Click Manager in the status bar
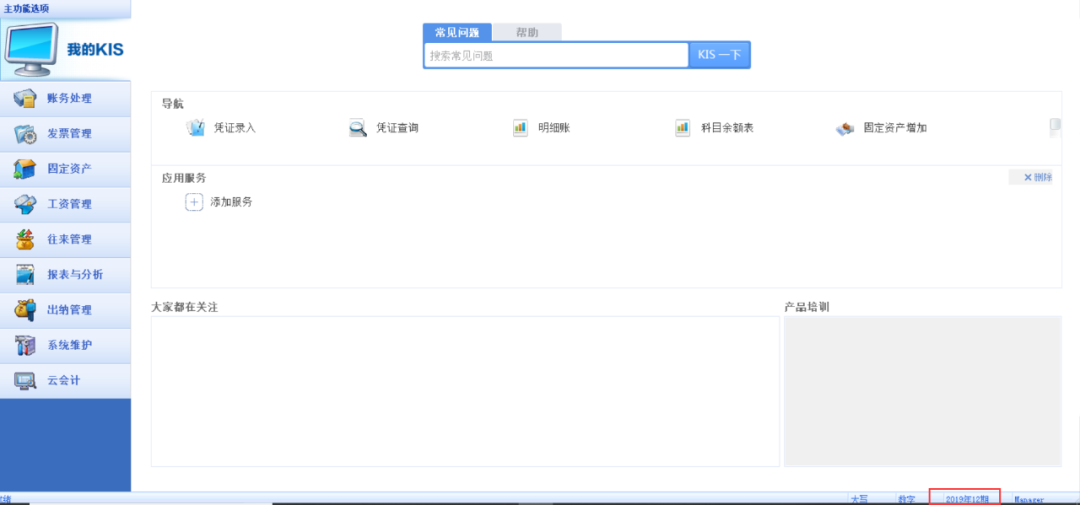Screen dimensions: 1080x505 point(1029,499)
